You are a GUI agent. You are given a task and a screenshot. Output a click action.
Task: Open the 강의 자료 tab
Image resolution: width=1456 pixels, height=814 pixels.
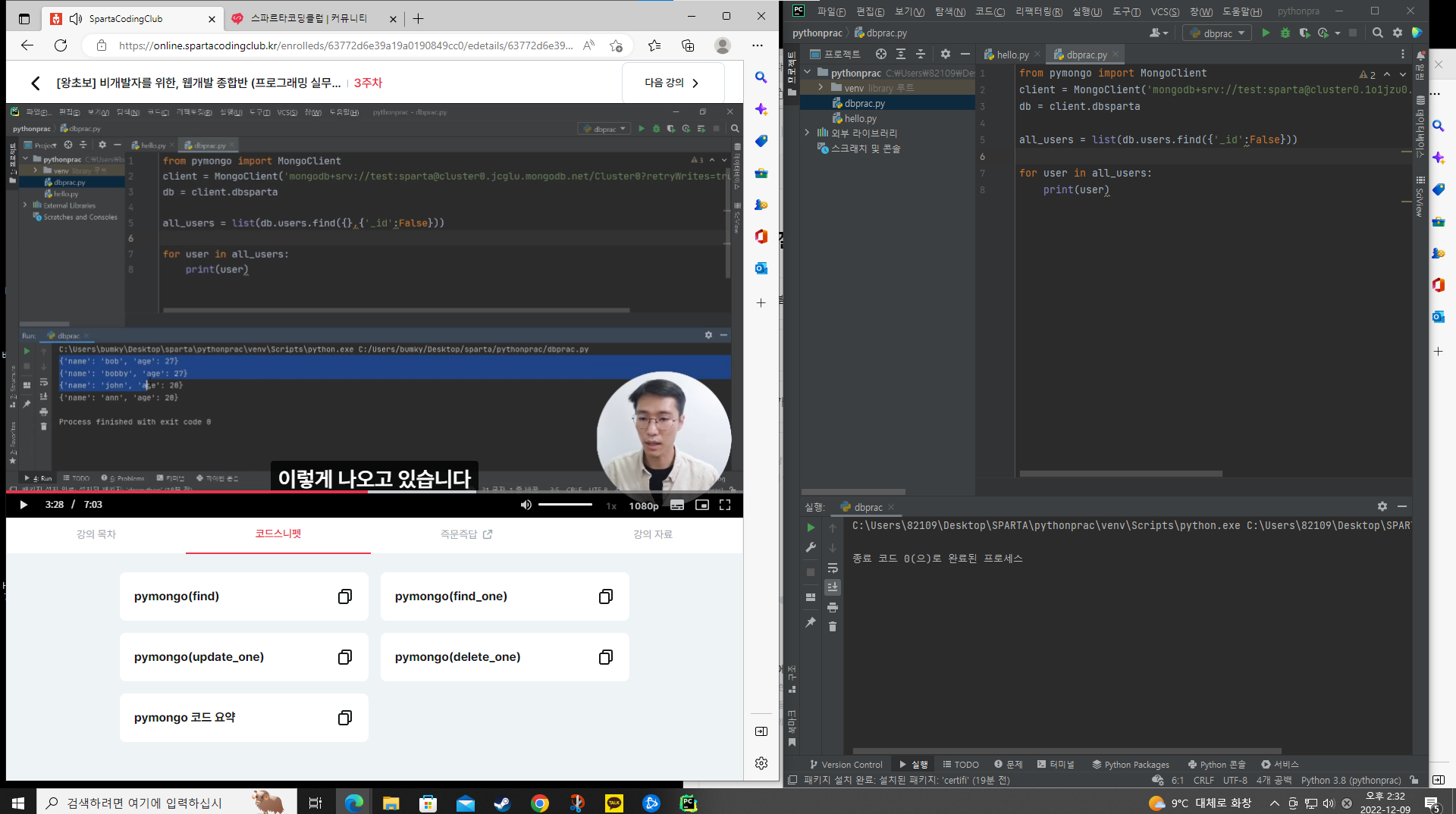pos(653,534)
